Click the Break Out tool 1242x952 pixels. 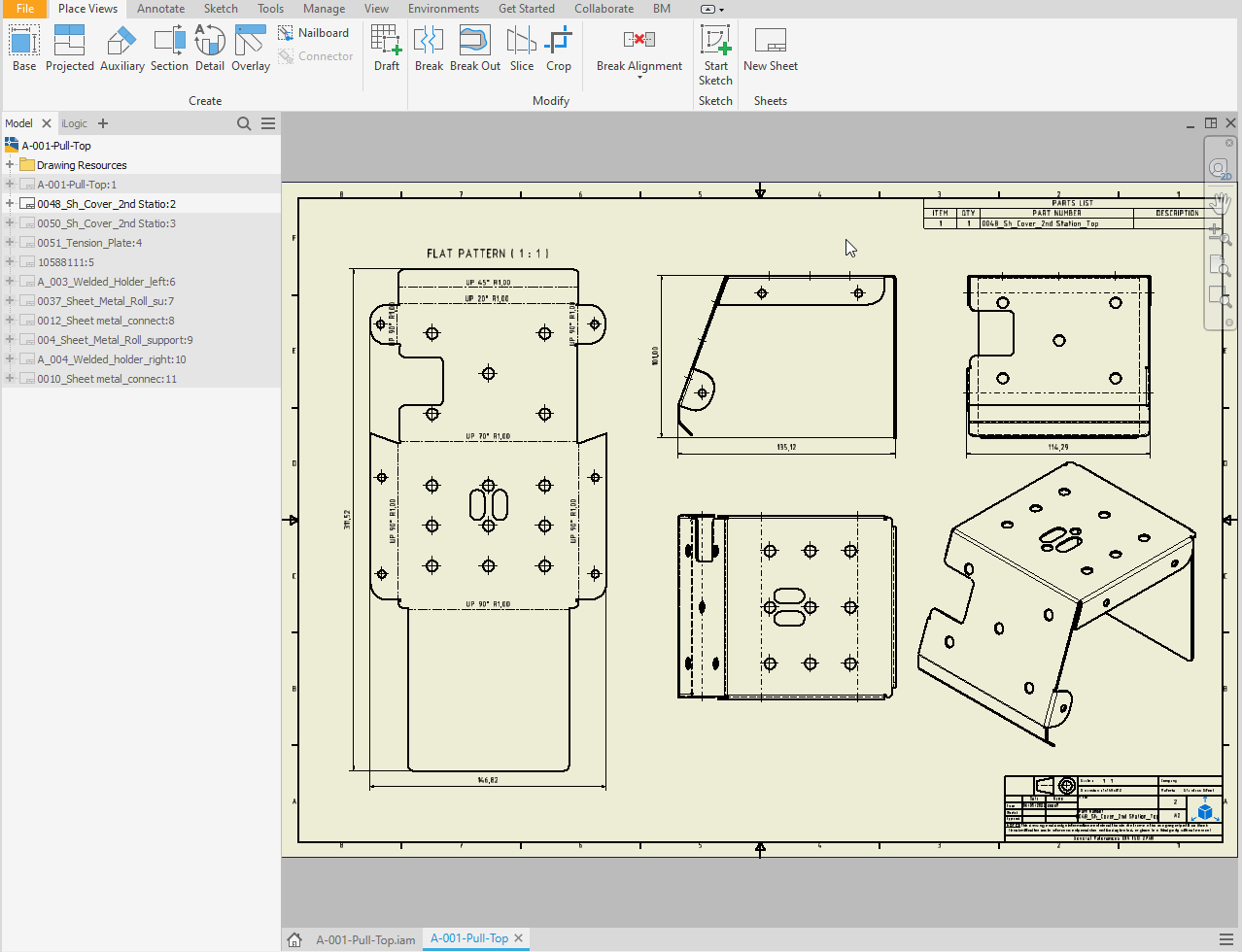(x=474, y=48)
